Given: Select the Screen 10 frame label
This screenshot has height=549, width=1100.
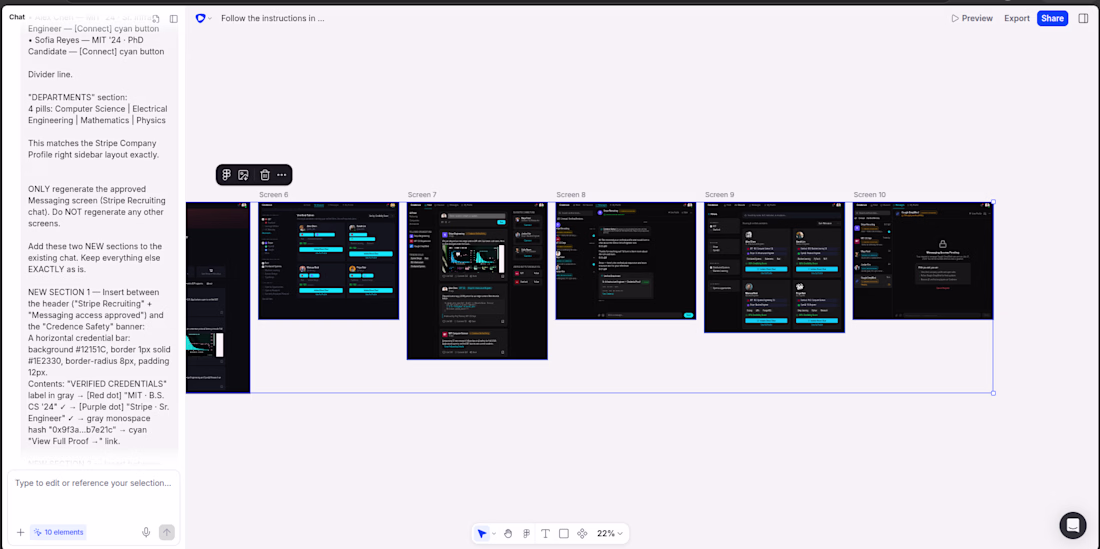Looking at the screenshot, I should pyautogui.click(x=870, y=194).
